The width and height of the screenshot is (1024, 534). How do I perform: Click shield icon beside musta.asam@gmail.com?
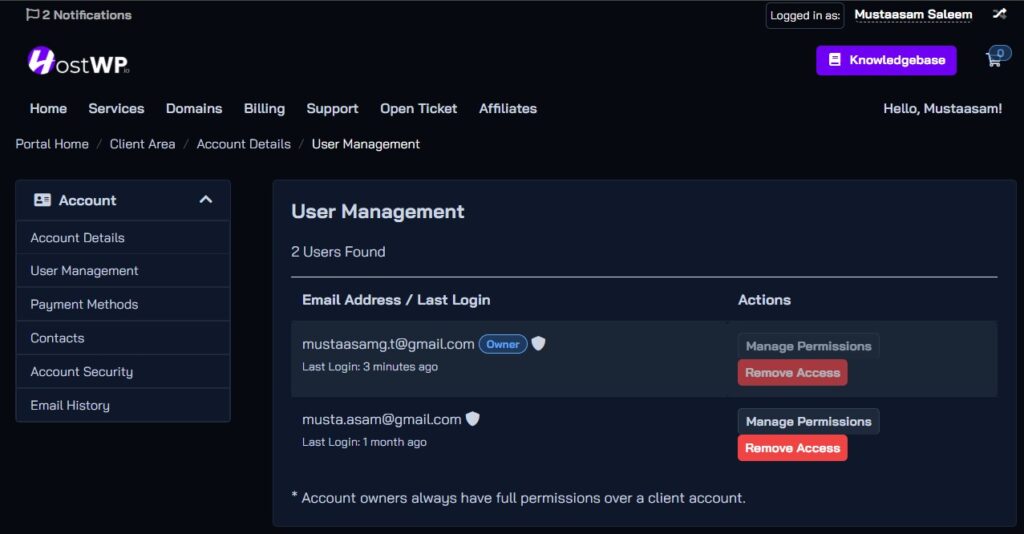(472, 418)
